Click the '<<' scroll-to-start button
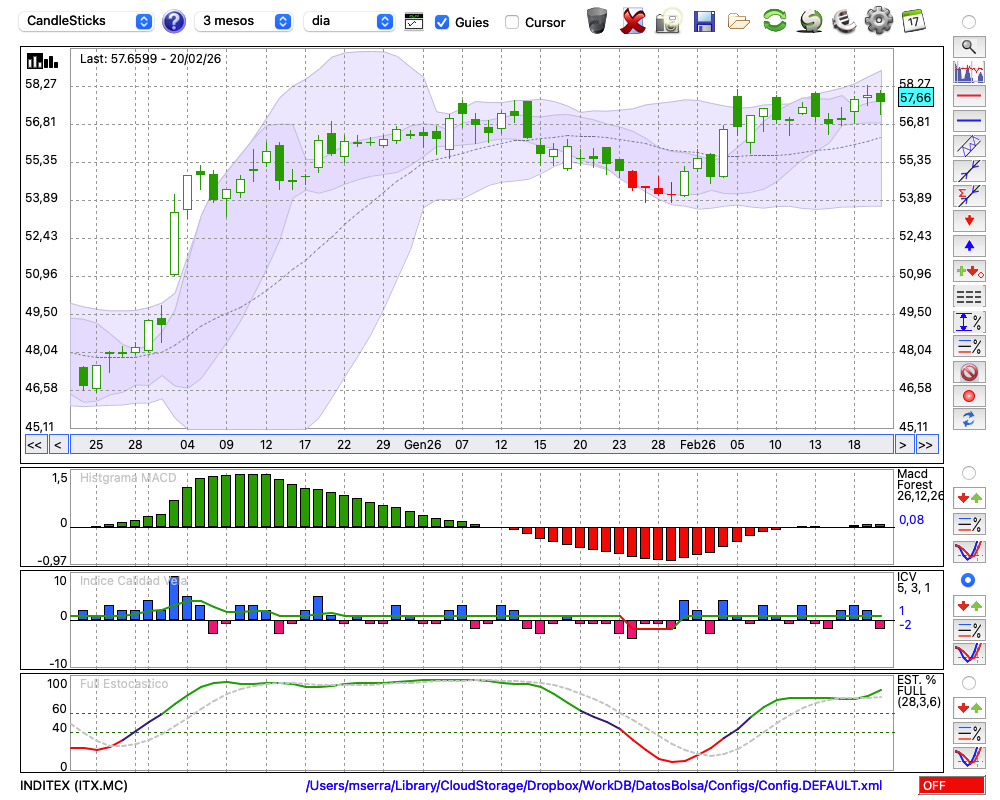This screenshot has width=1000, height=800. 34,444
